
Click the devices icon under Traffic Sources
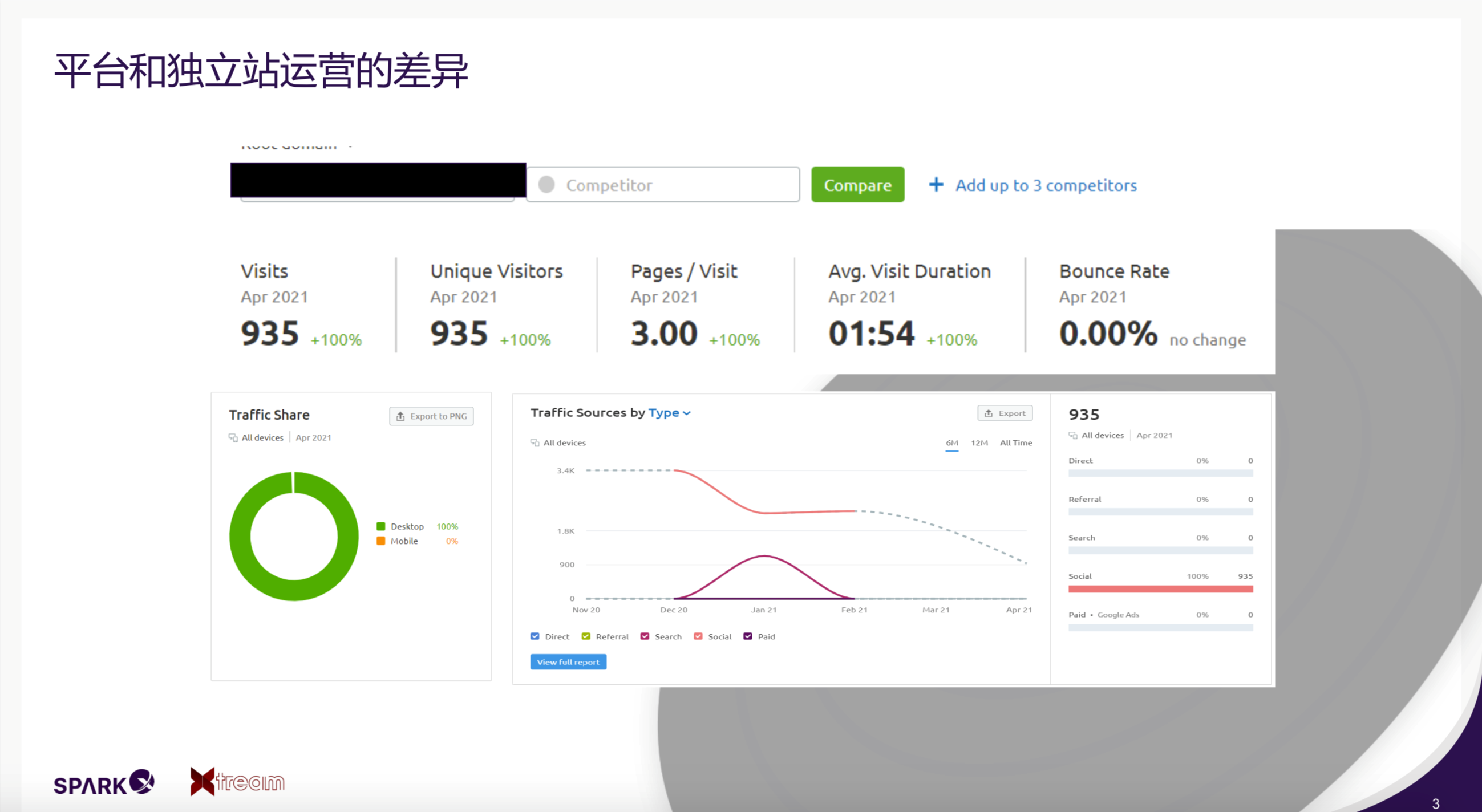(x=535, y=443)
